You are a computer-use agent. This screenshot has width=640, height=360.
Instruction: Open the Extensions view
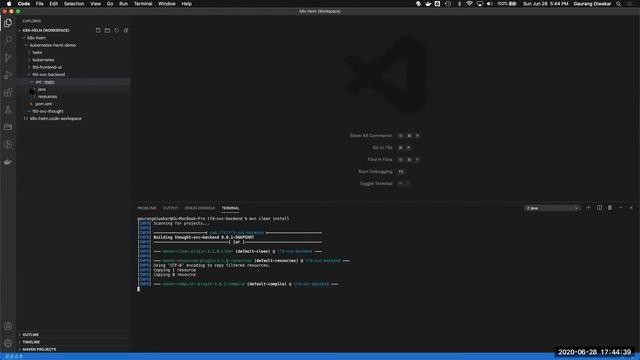8,93
